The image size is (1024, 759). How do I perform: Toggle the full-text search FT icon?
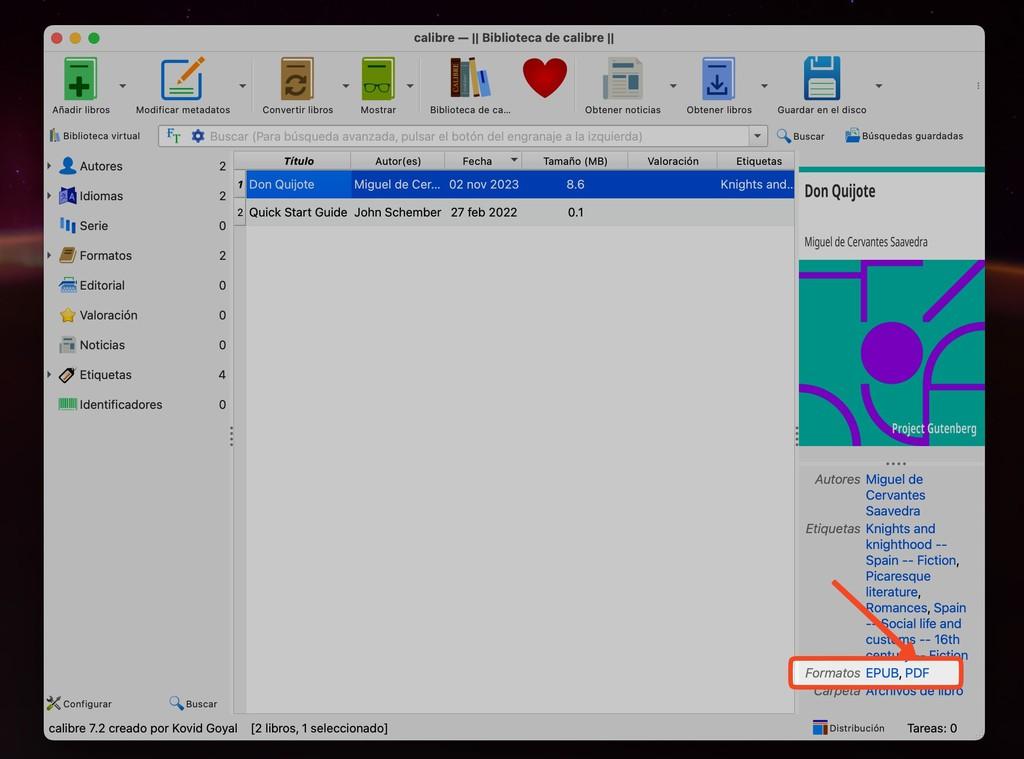[x=174, y=135]
